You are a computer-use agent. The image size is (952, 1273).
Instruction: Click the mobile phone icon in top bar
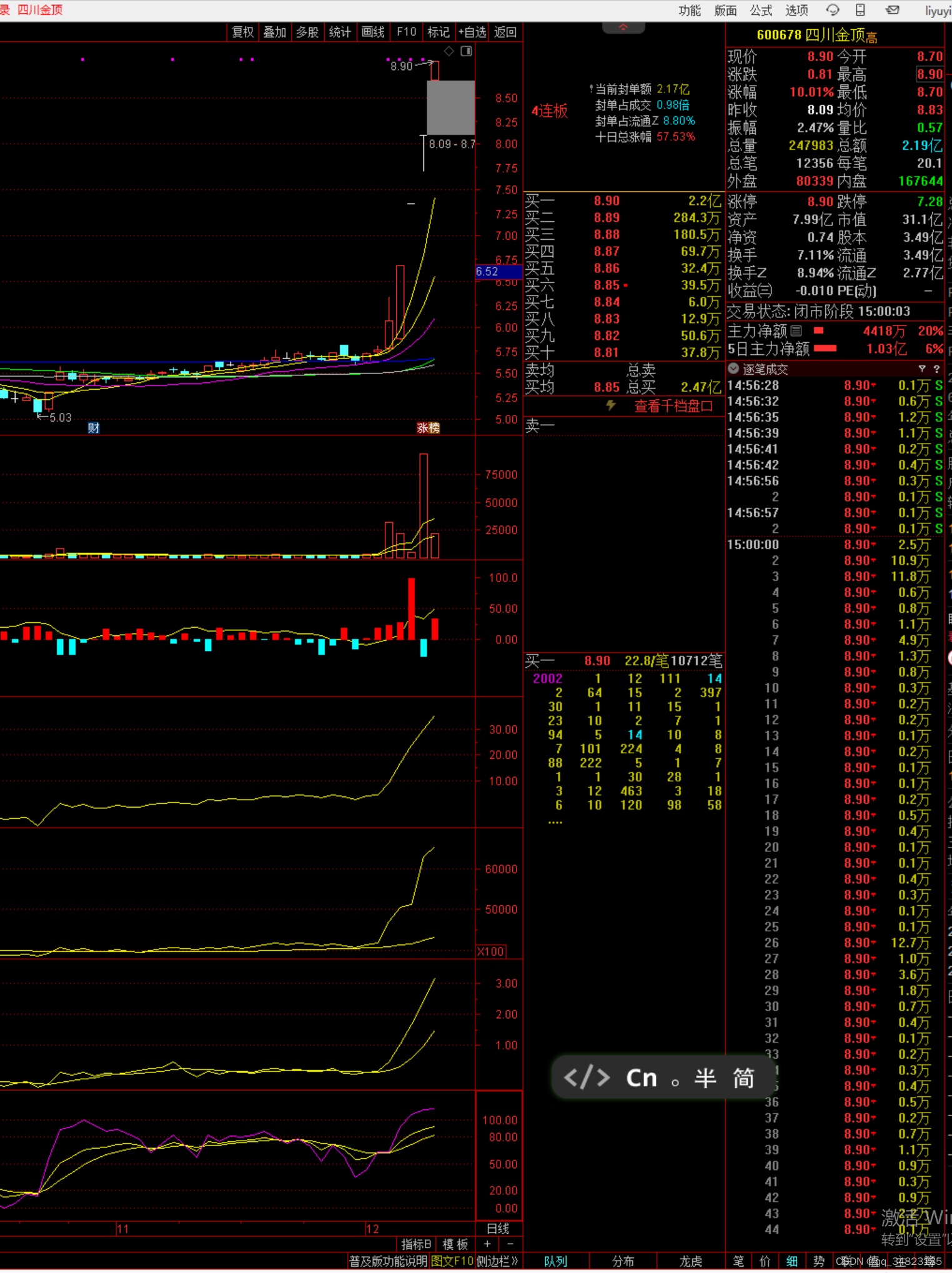coord(860,10)
